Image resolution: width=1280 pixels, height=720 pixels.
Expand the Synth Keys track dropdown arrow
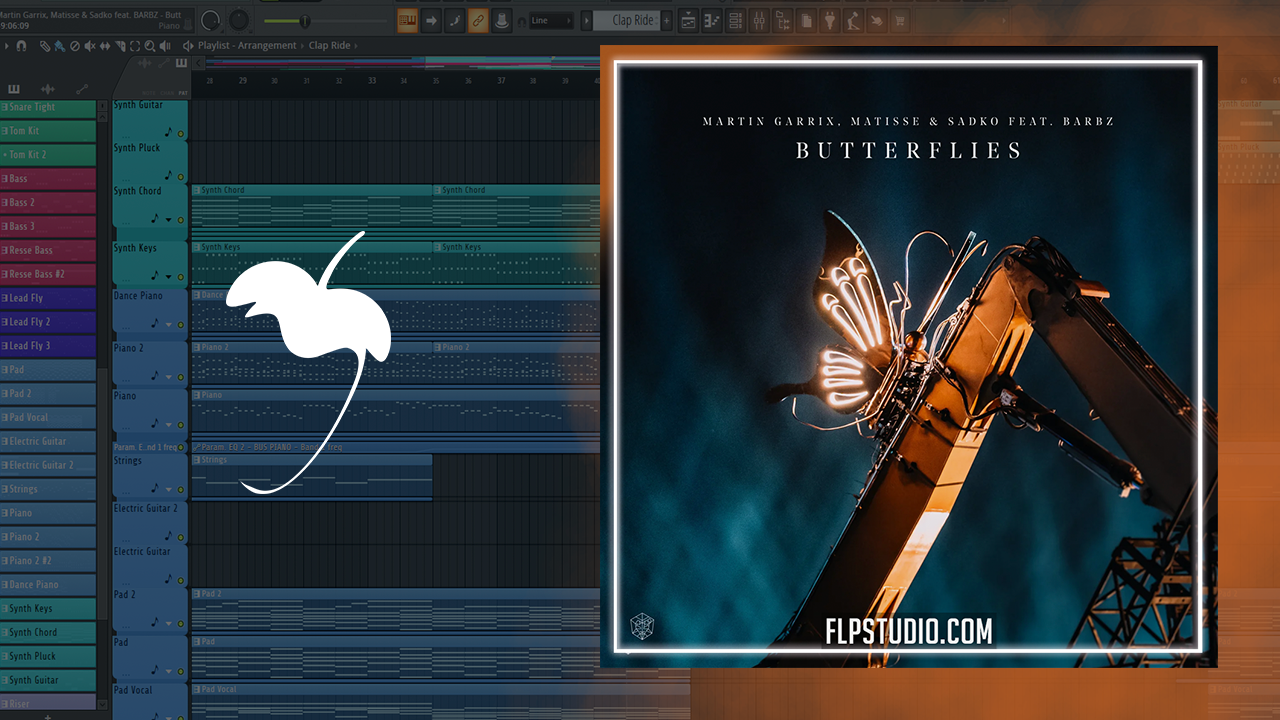tap(168, 276)
